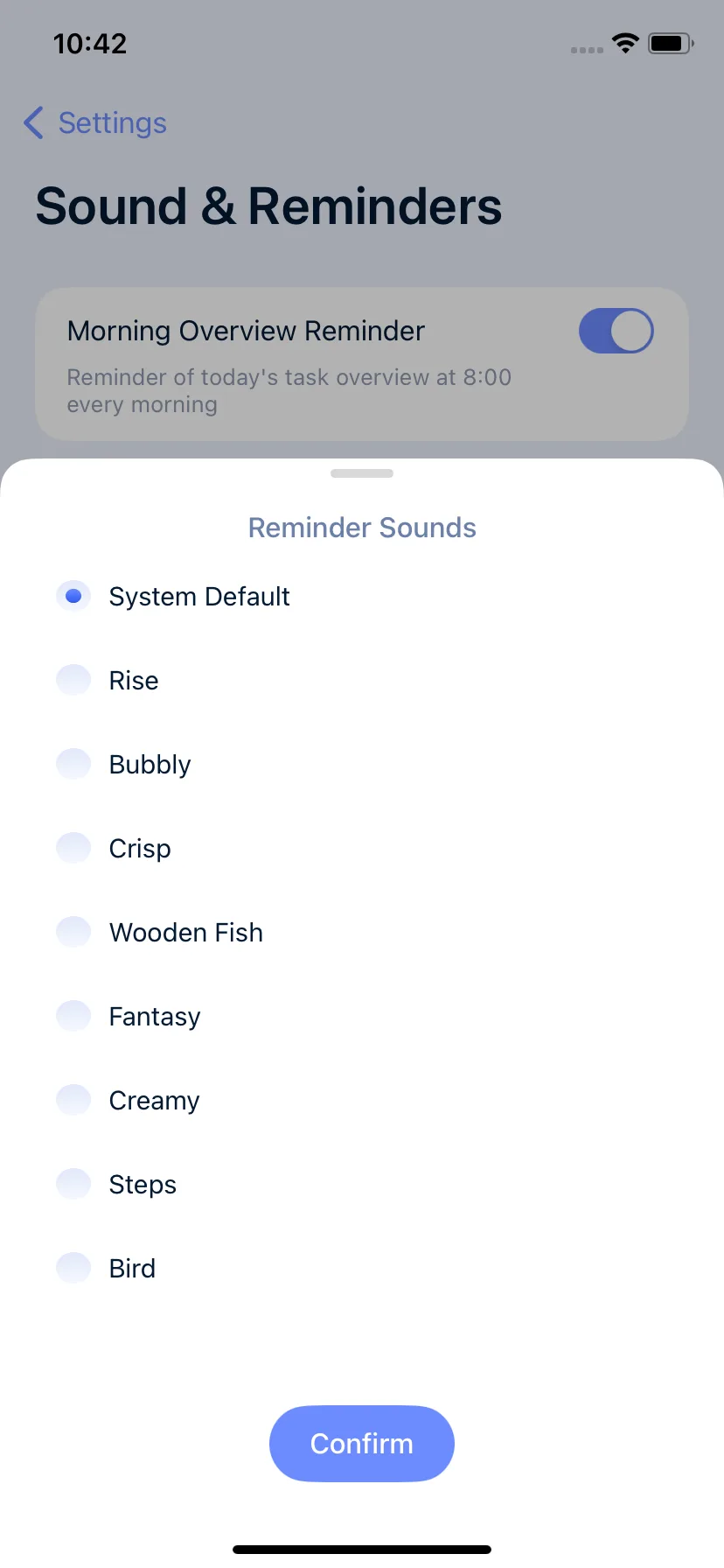The height and width of the screenshot is (1568, 724).
Task: Select the Fantasy sound option
Action: point(73,1016)
